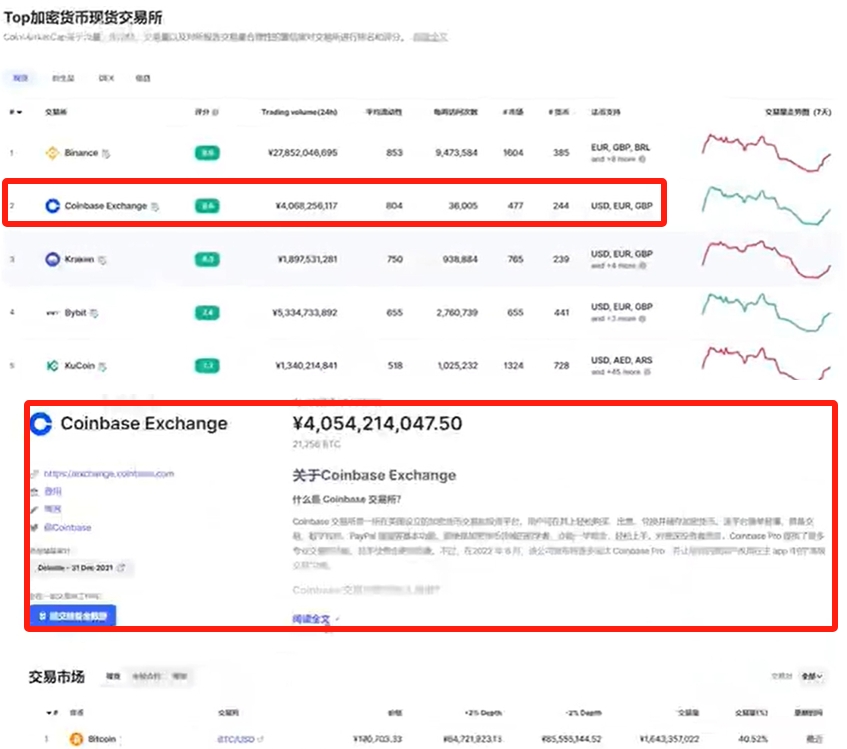
Task: Click the ¥4,054,214,047.50 volume figure
Action: [x=378, y=423]
